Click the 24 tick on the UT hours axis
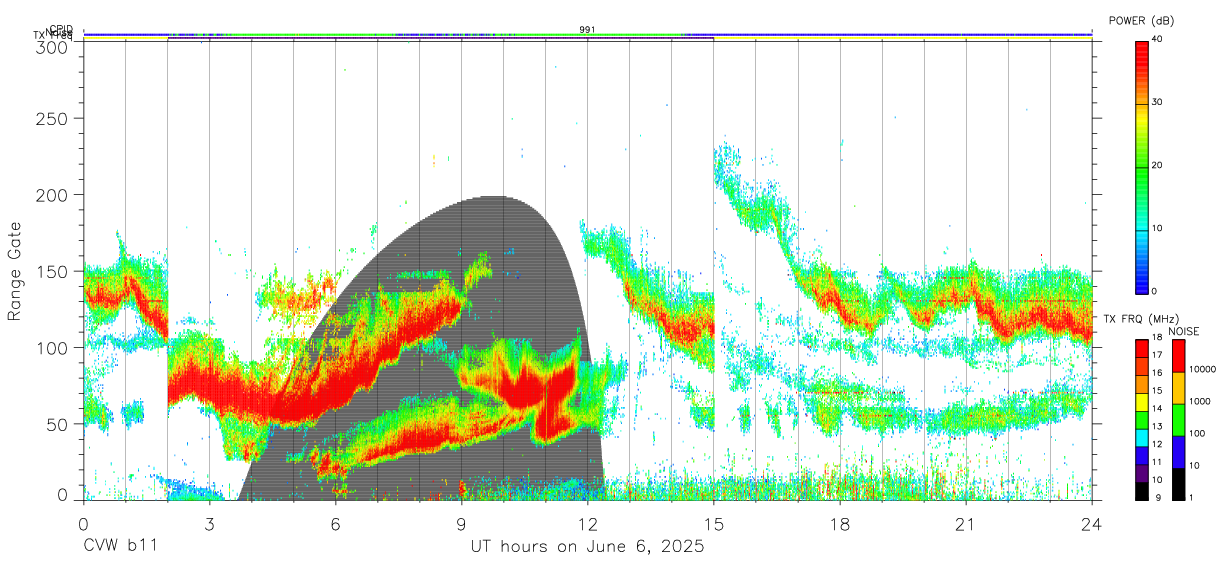Viewport: 1228px width, 567px height. [1092, 524]
